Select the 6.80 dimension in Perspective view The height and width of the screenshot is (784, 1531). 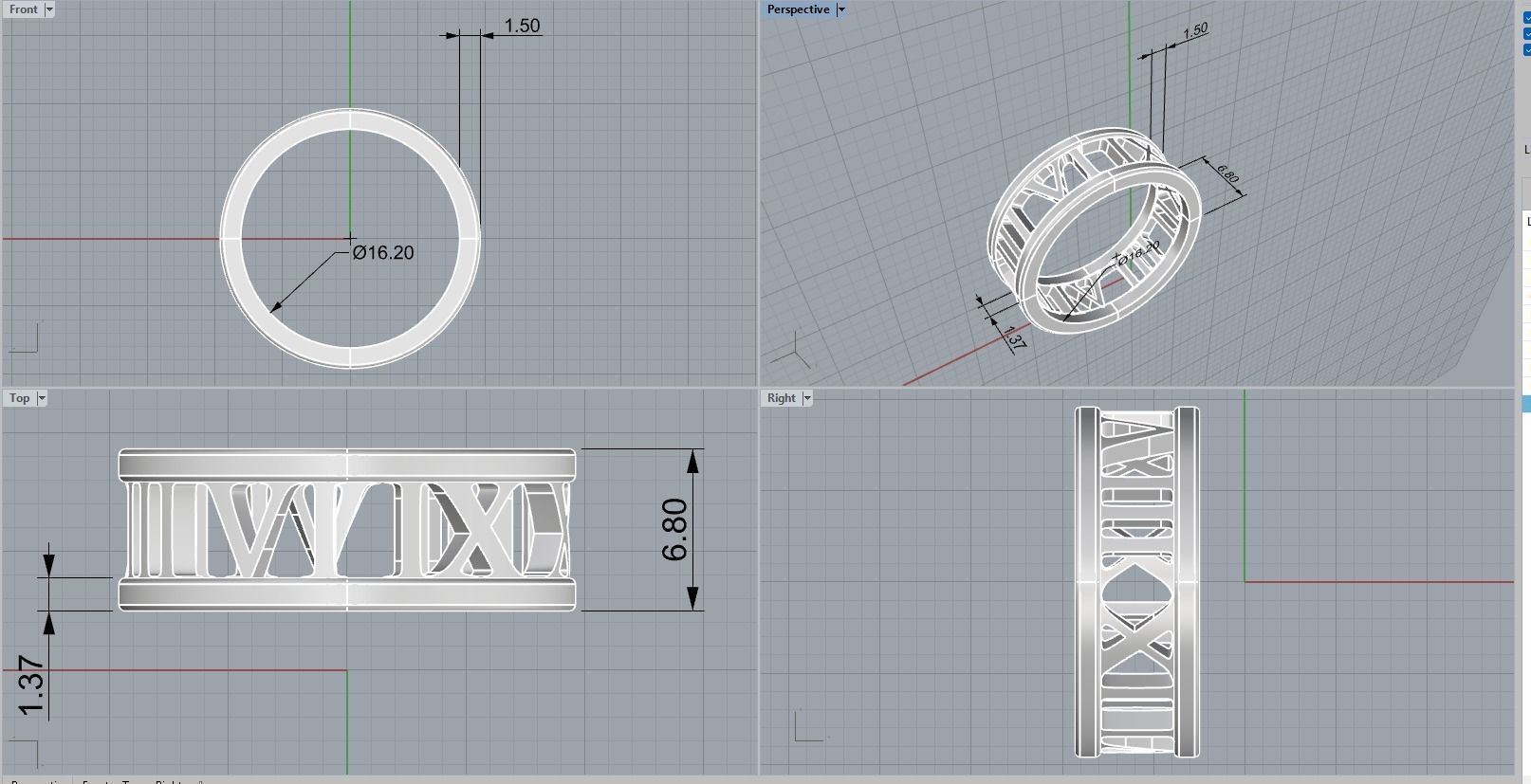pos(1227,174)
